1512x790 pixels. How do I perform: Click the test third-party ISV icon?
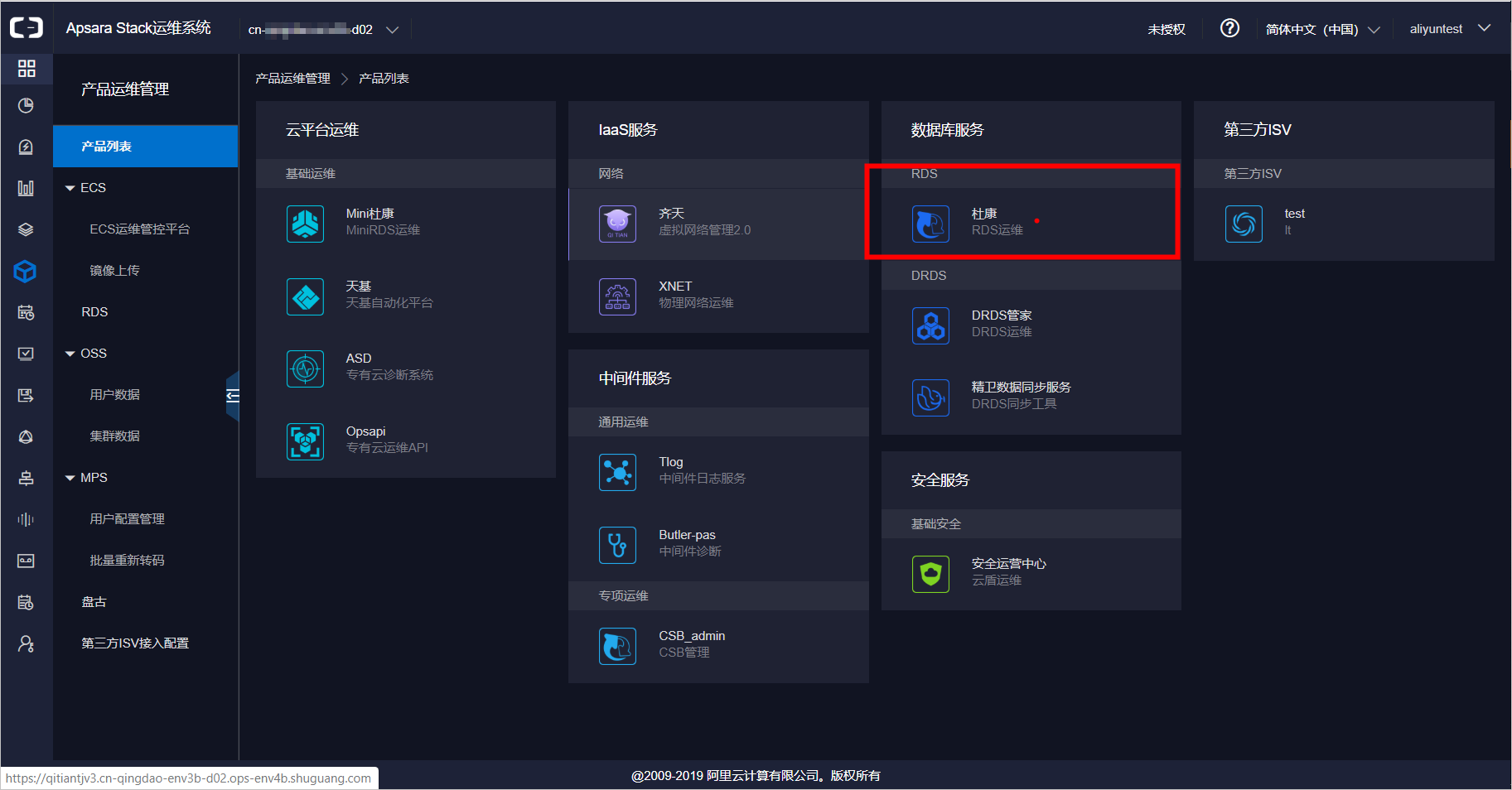pos(1244,224)
